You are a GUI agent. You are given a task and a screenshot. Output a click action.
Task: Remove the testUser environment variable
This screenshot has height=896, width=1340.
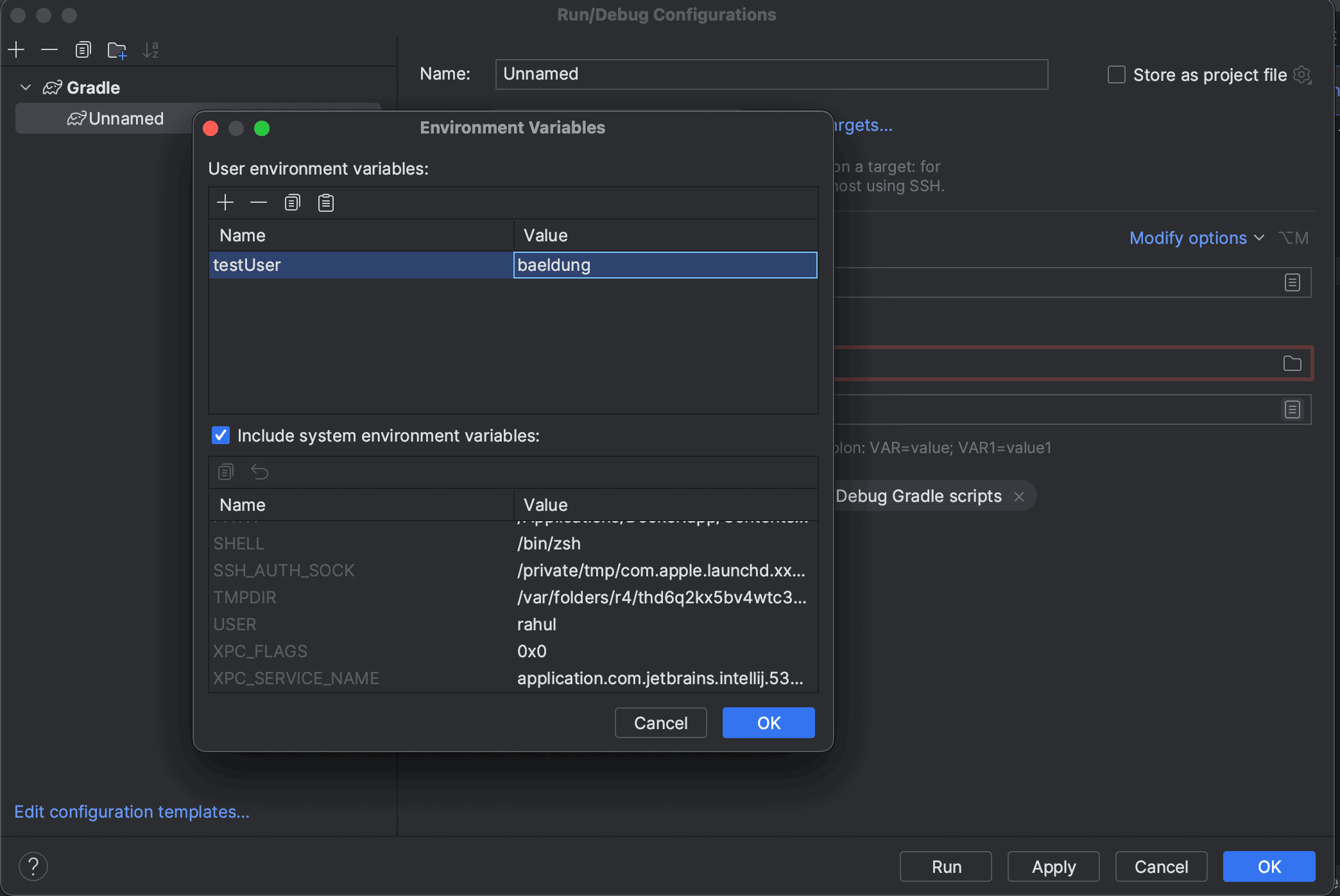[x=259, y=202]
